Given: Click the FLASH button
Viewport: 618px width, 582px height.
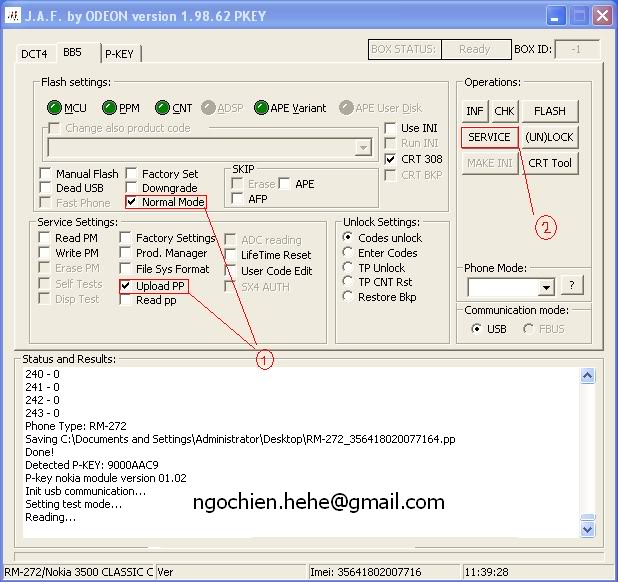Looking at the screenshot, I should (549, 111).
